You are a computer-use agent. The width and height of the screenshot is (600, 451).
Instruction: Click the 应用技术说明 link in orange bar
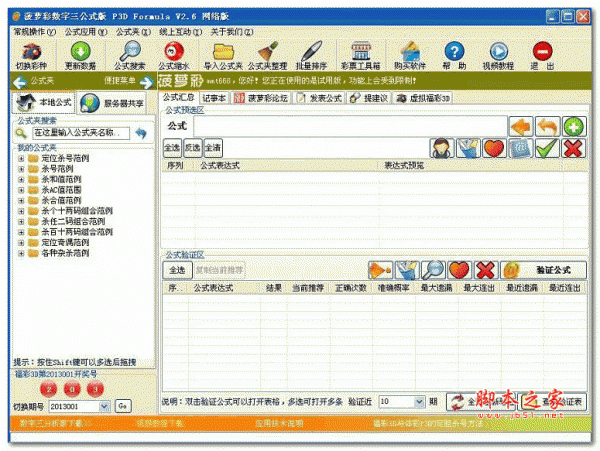279,423
